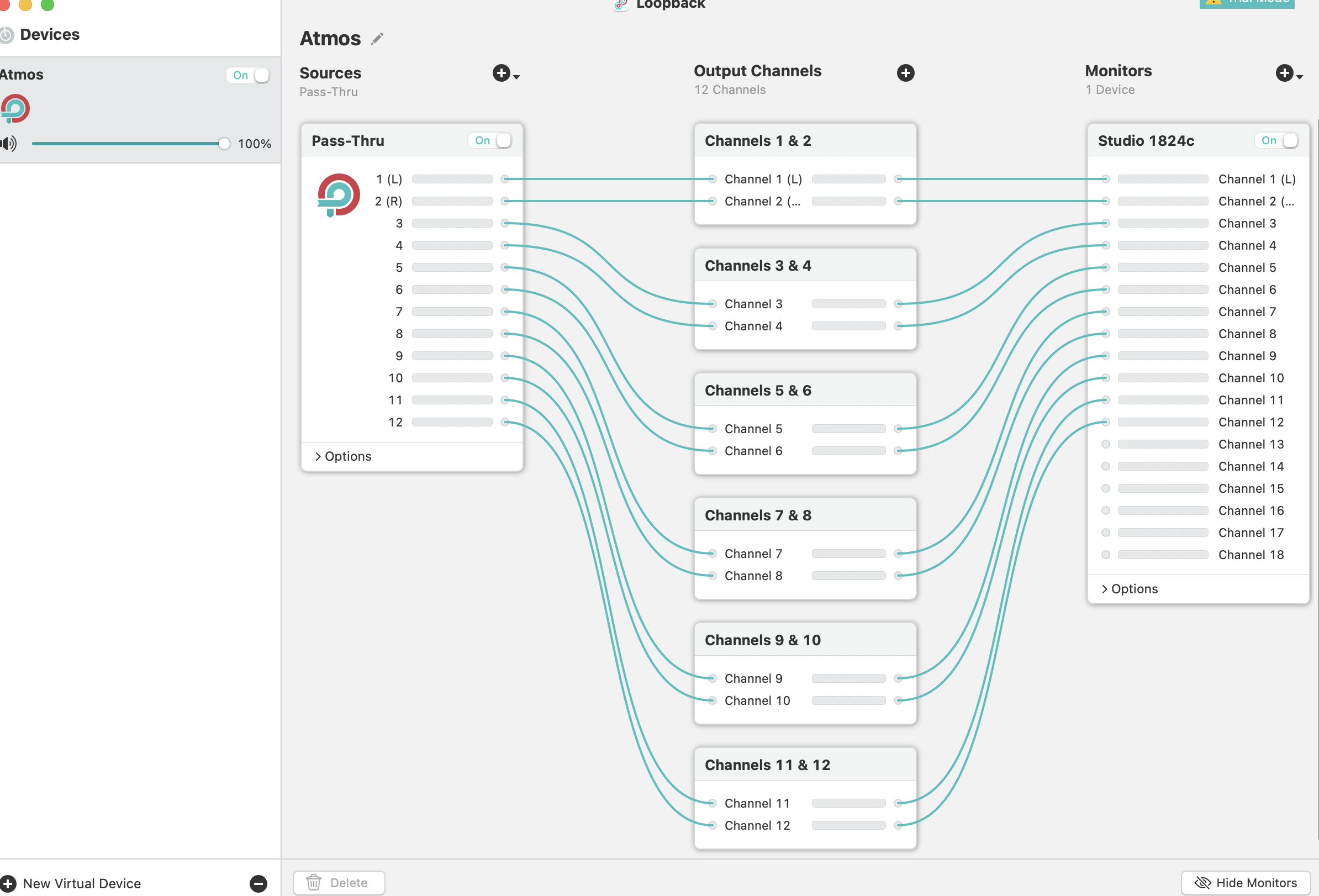
Task: Click the Atmos volume slider handle
Action: tap(224, 144)
